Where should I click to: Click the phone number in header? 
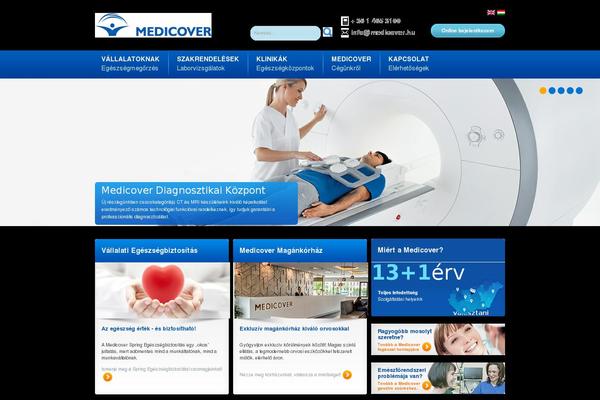376,21
